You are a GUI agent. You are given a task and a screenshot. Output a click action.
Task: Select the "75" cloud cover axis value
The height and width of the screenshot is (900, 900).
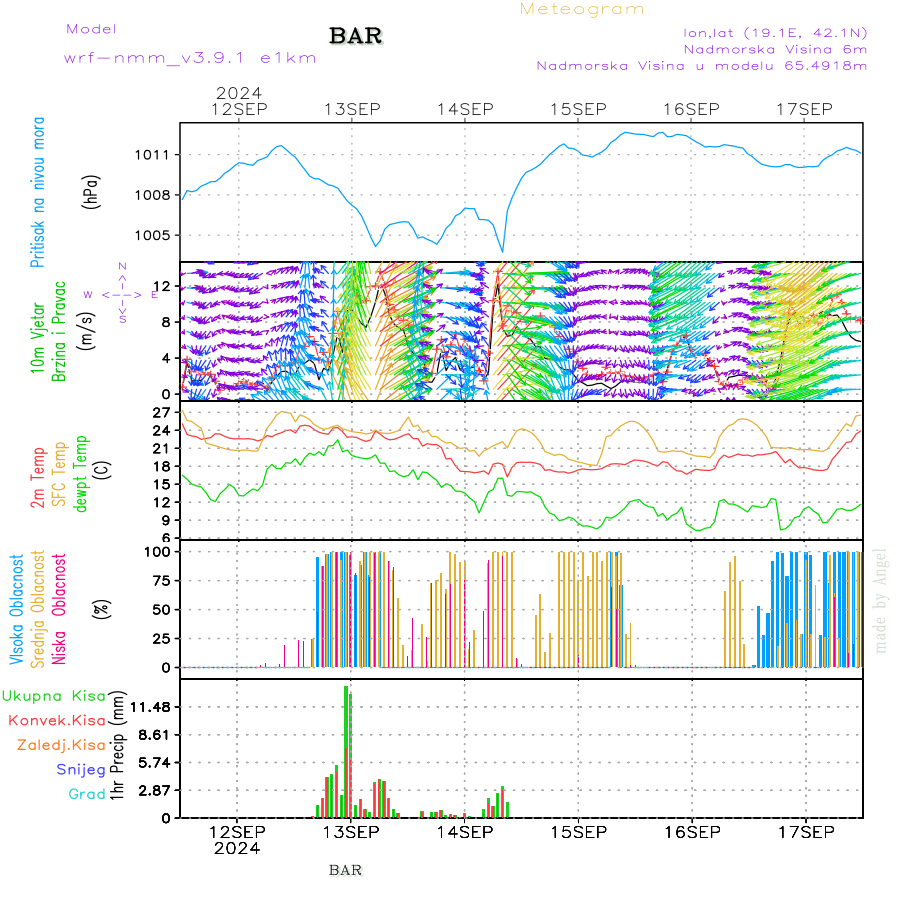click(161, 581)
